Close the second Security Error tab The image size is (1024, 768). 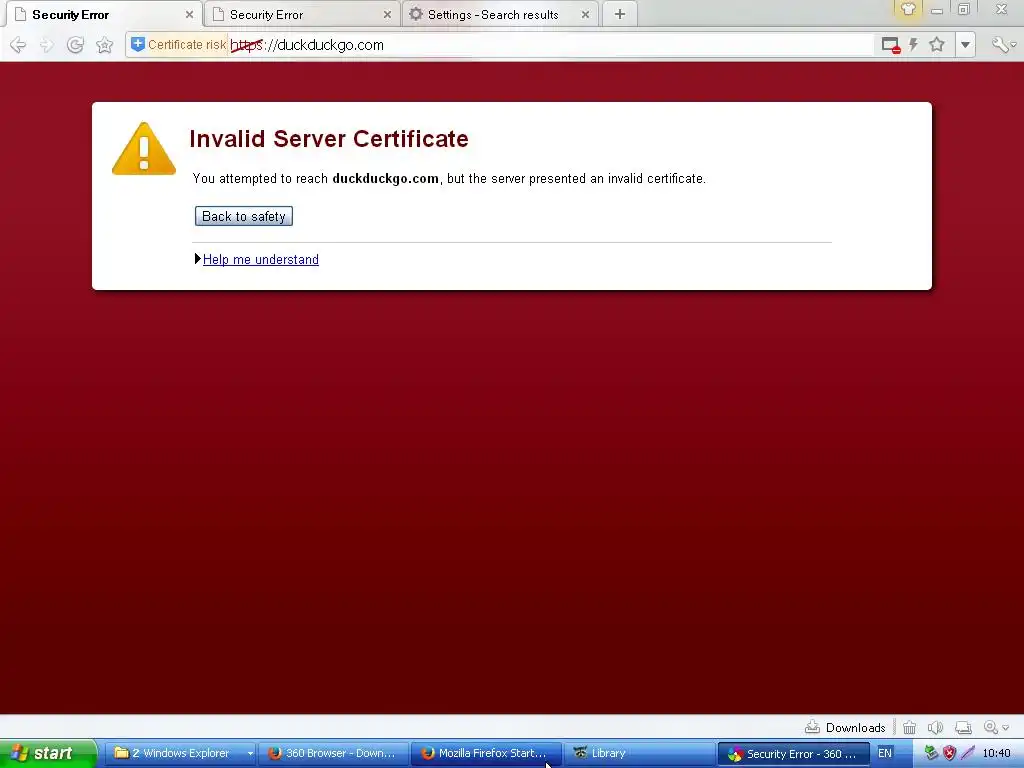[x=387, y=14]
